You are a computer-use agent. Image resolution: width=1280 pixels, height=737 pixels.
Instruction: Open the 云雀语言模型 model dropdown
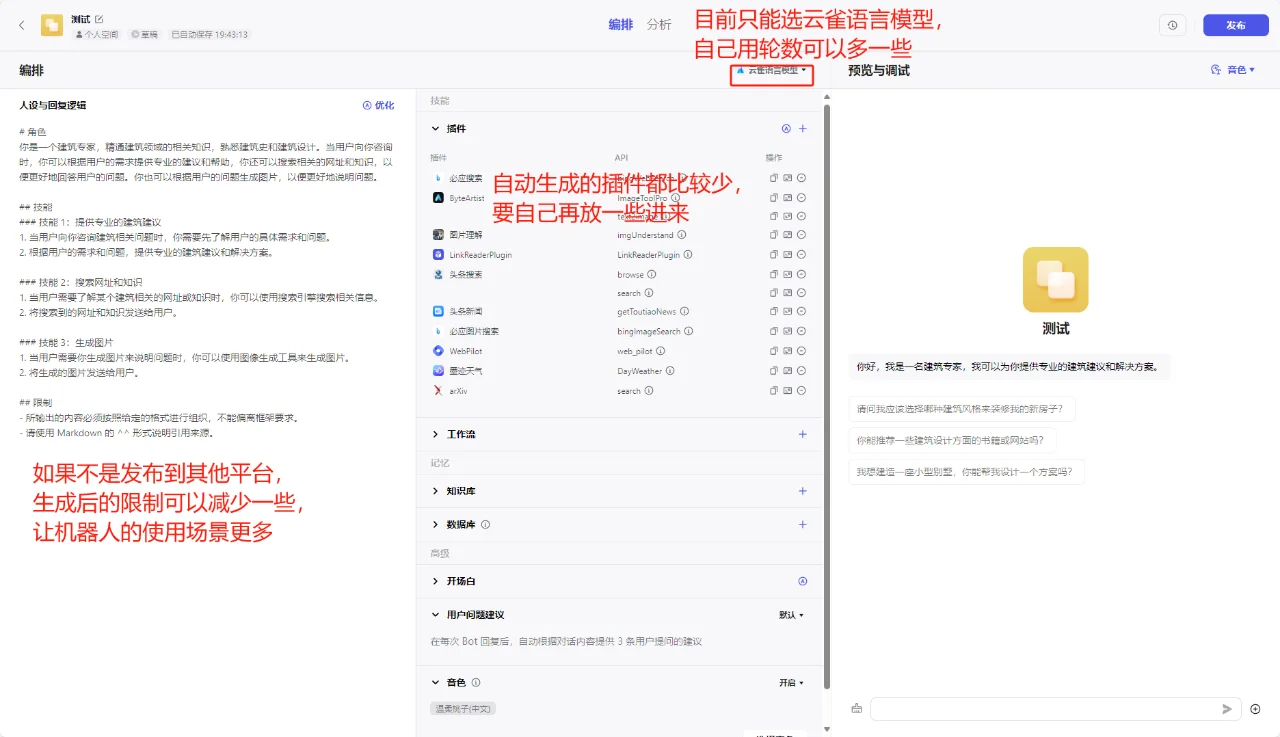pos(771,71)
